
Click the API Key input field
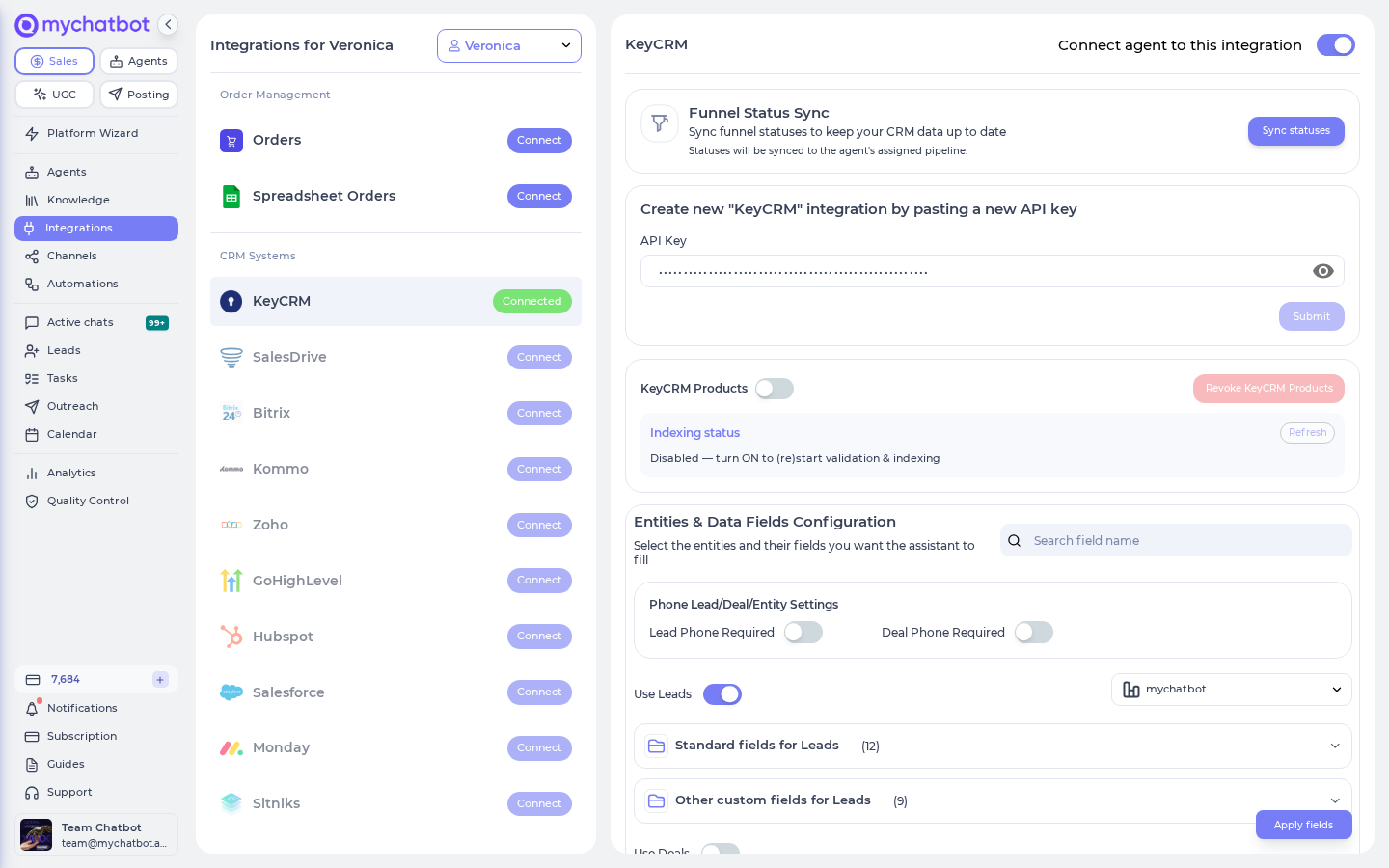(993, 271)
